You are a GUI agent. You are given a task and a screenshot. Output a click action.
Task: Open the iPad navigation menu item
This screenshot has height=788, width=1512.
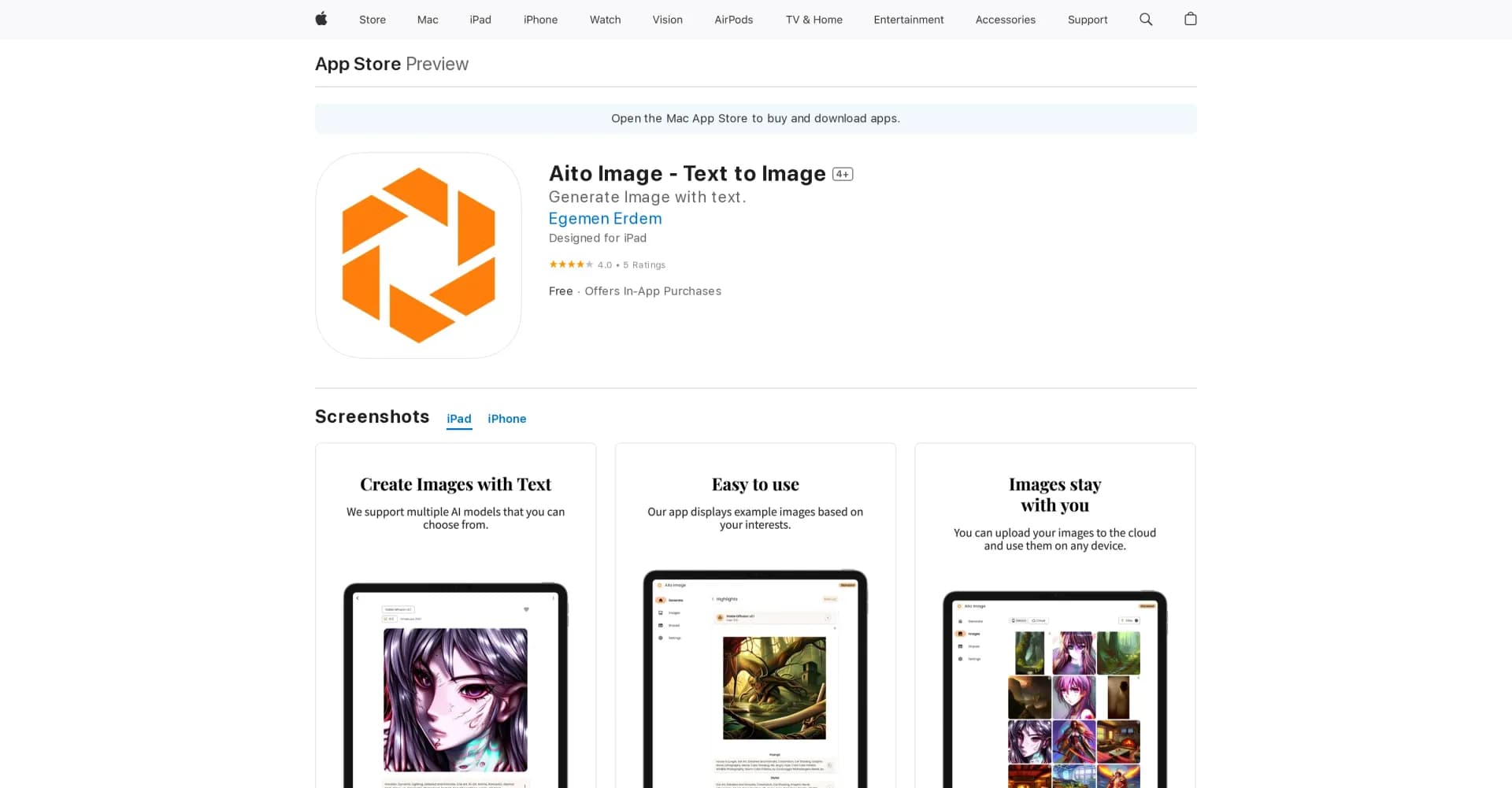tap(480, 20)
